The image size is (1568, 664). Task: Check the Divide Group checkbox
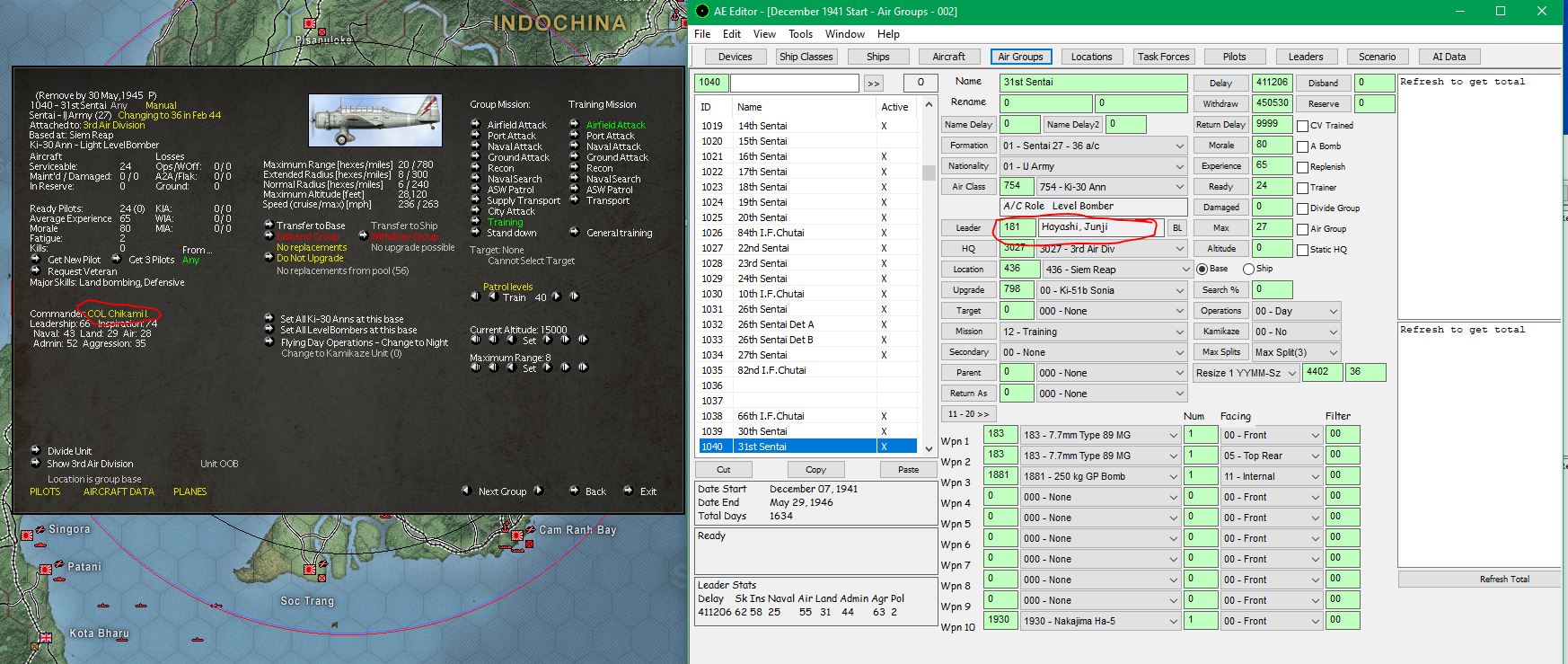[1302, 208]
